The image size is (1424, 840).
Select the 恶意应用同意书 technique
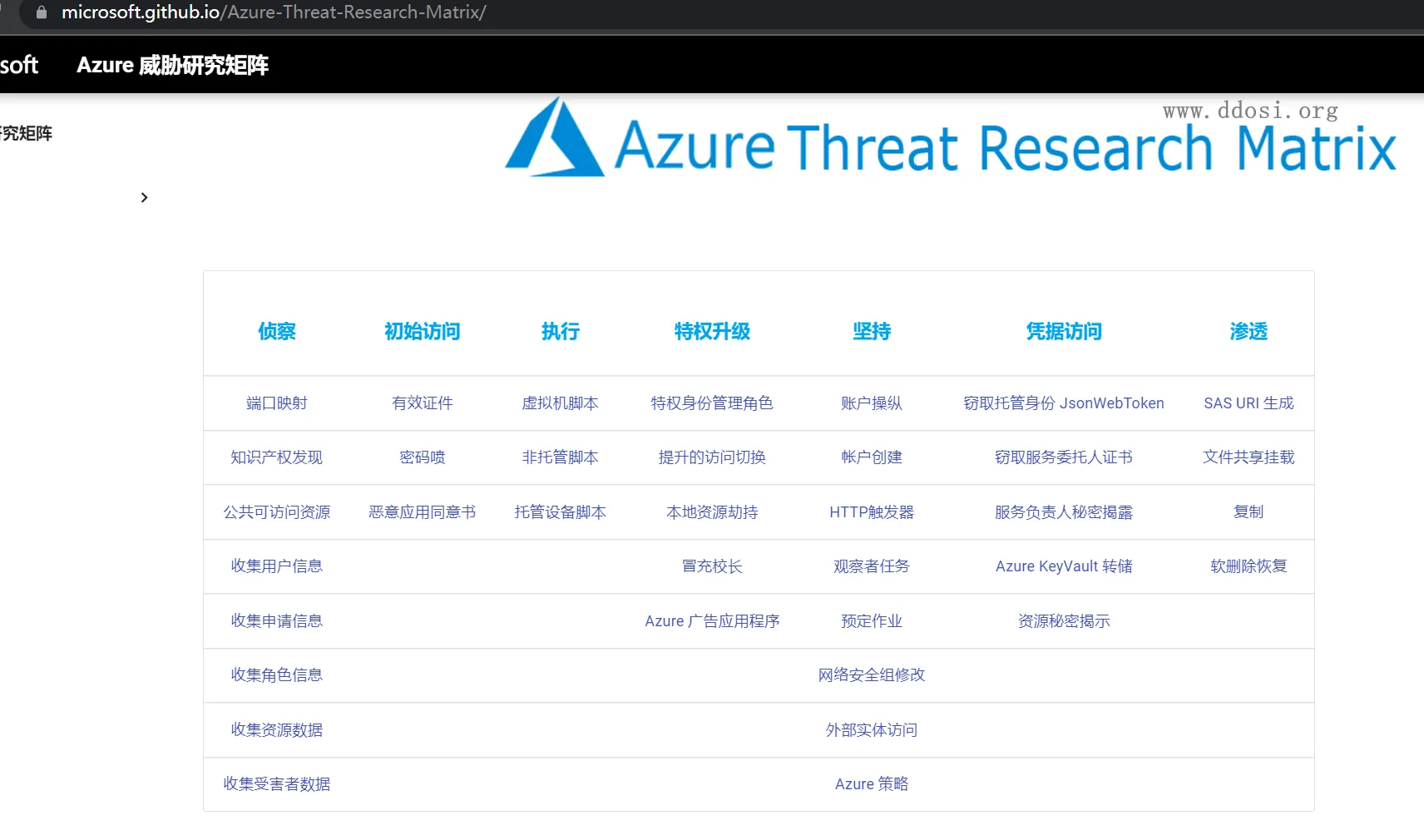(423, 512)
